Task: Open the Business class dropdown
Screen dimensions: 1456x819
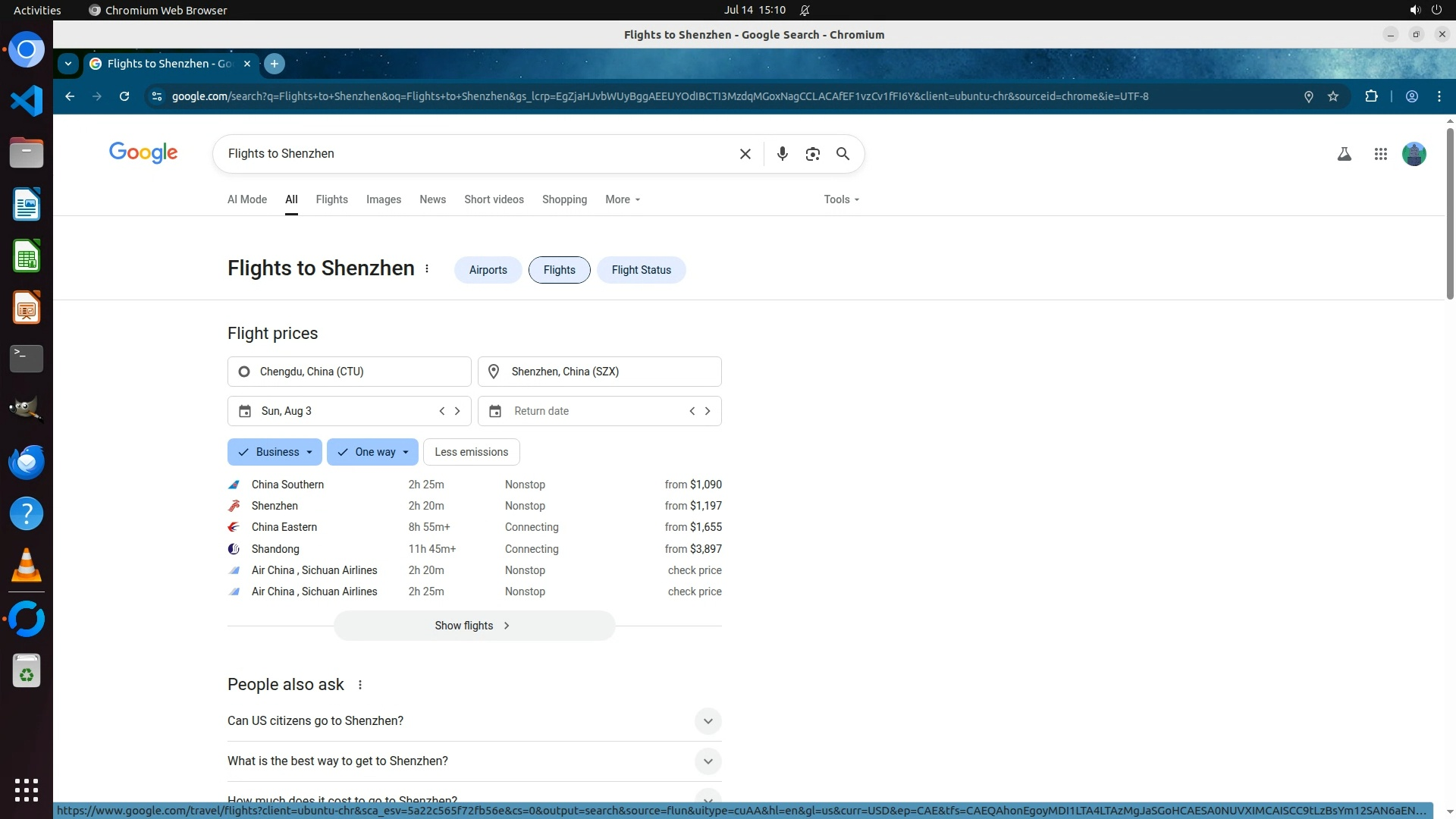Action: [x=275, y=452]
